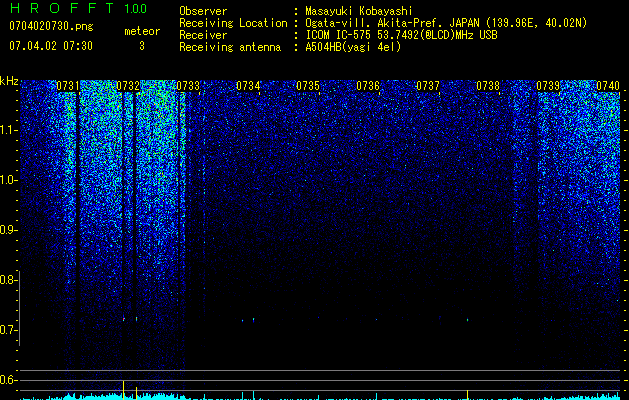Click the 0734 time marker
629x400 pixels.
(x=248, y=86)
